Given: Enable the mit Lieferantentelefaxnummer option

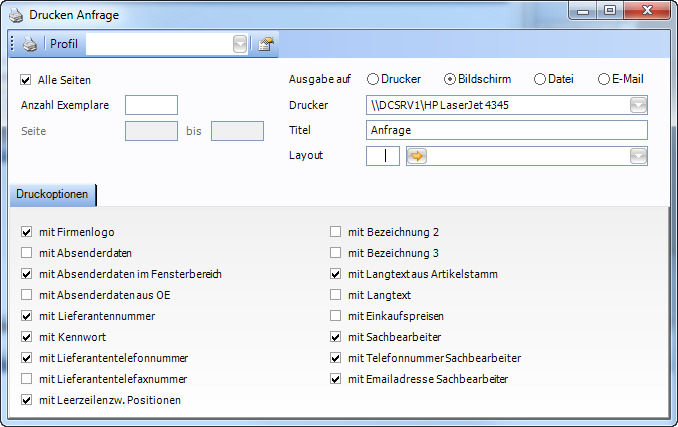Looking at the screenshot, I should [x=26, y=379].
